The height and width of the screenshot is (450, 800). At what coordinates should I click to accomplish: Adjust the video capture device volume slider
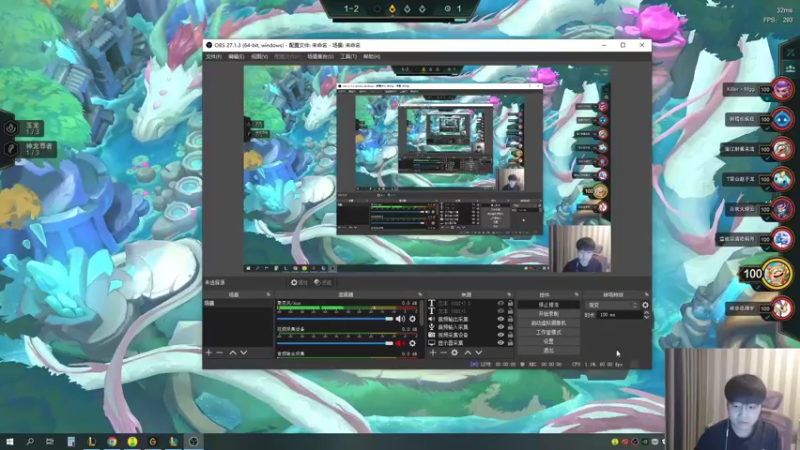(x=335, y=343)
